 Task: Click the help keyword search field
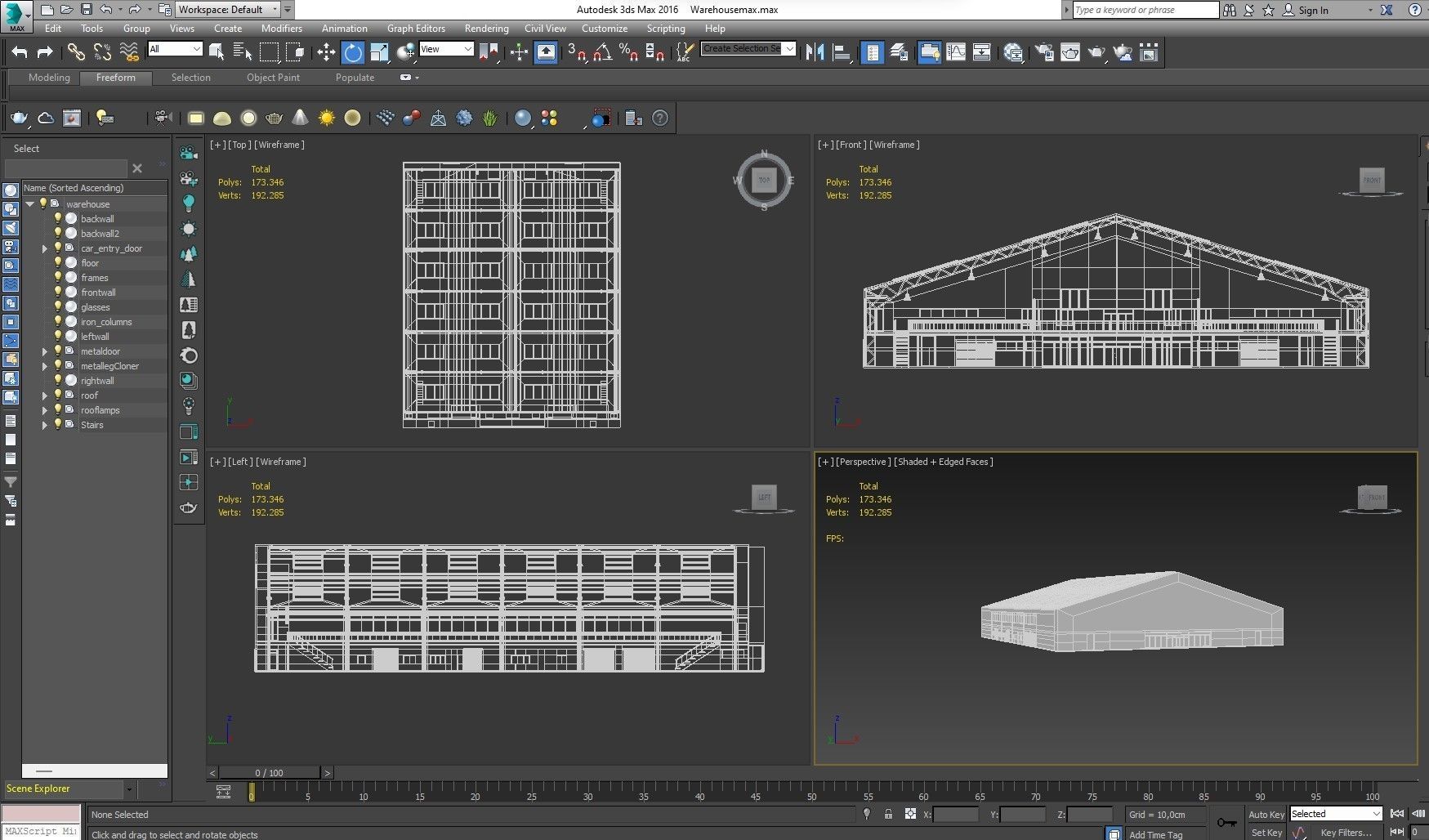[1145, 10]
